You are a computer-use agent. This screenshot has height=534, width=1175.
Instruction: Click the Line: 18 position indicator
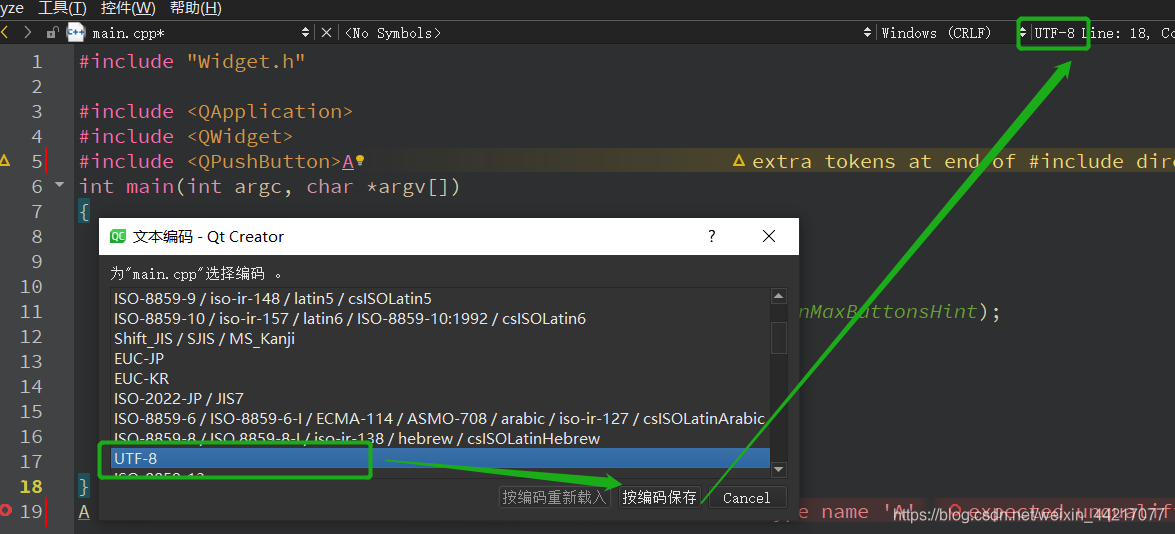click(x=1116, y=33)
